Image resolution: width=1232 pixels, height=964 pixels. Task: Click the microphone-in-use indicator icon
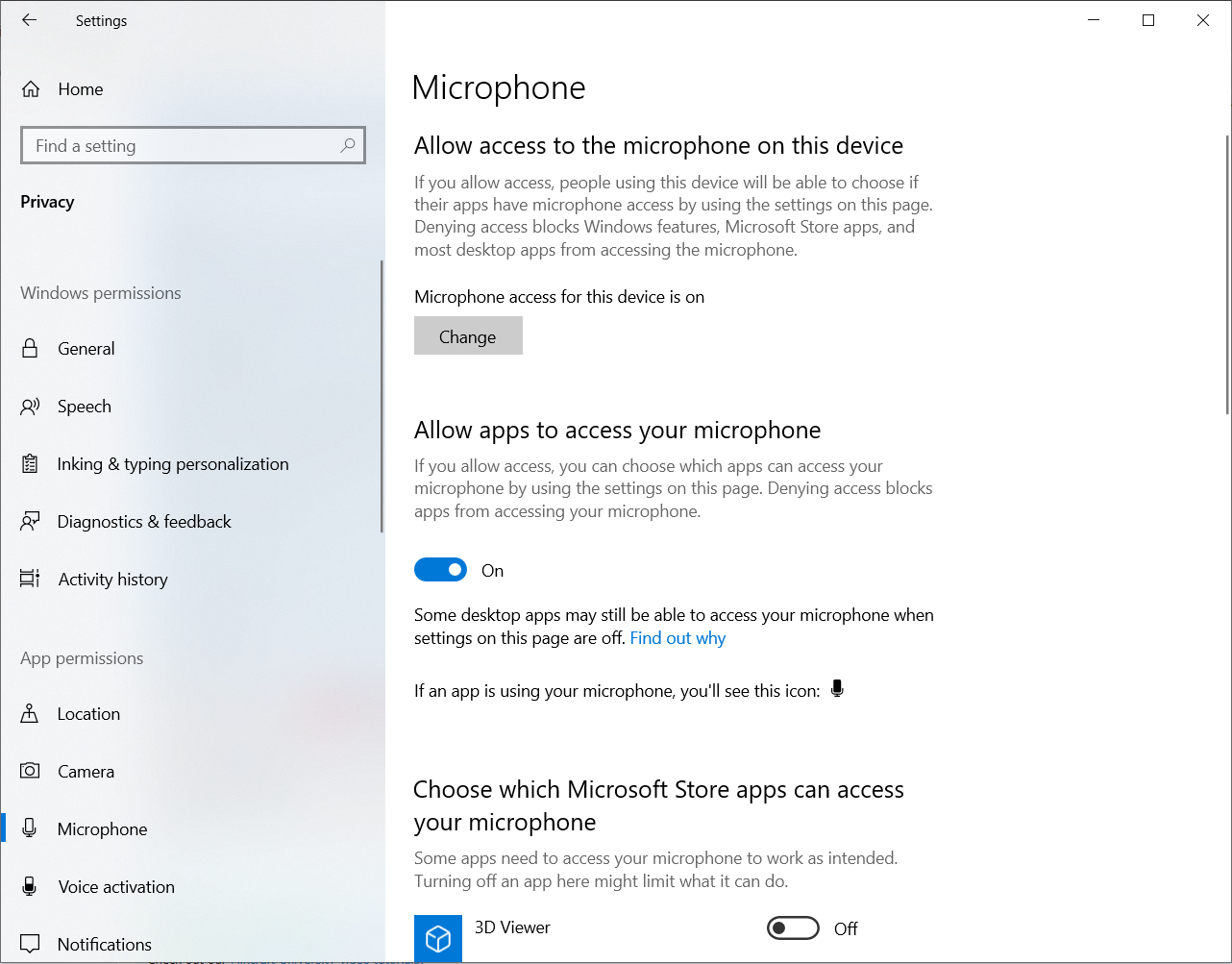coord(837,689)
